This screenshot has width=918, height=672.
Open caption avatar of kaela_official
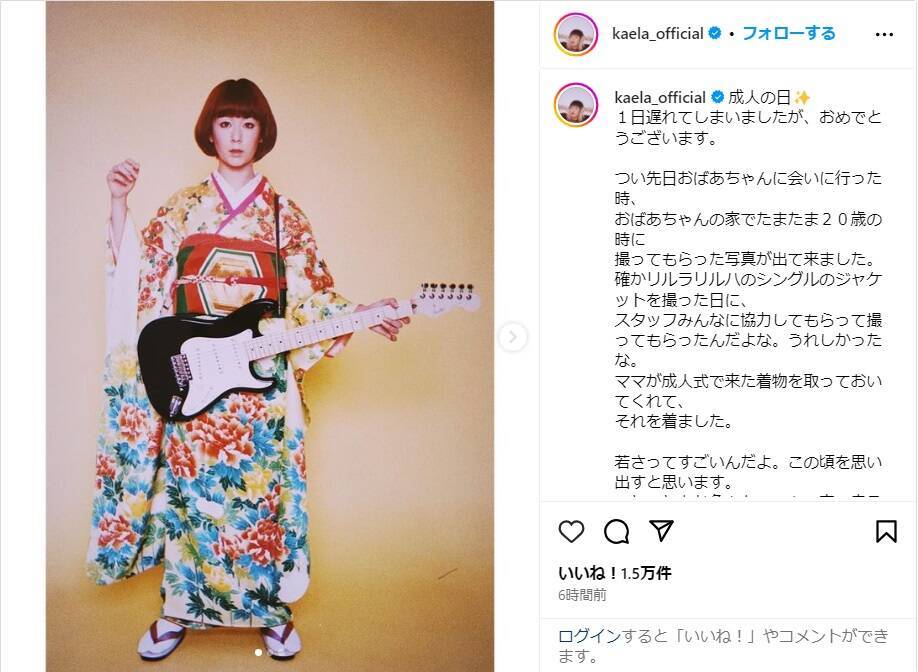576,105
